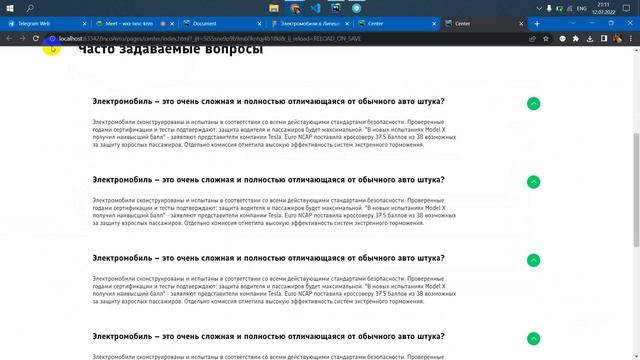Open Windows taskbar search

pos(30,8)
